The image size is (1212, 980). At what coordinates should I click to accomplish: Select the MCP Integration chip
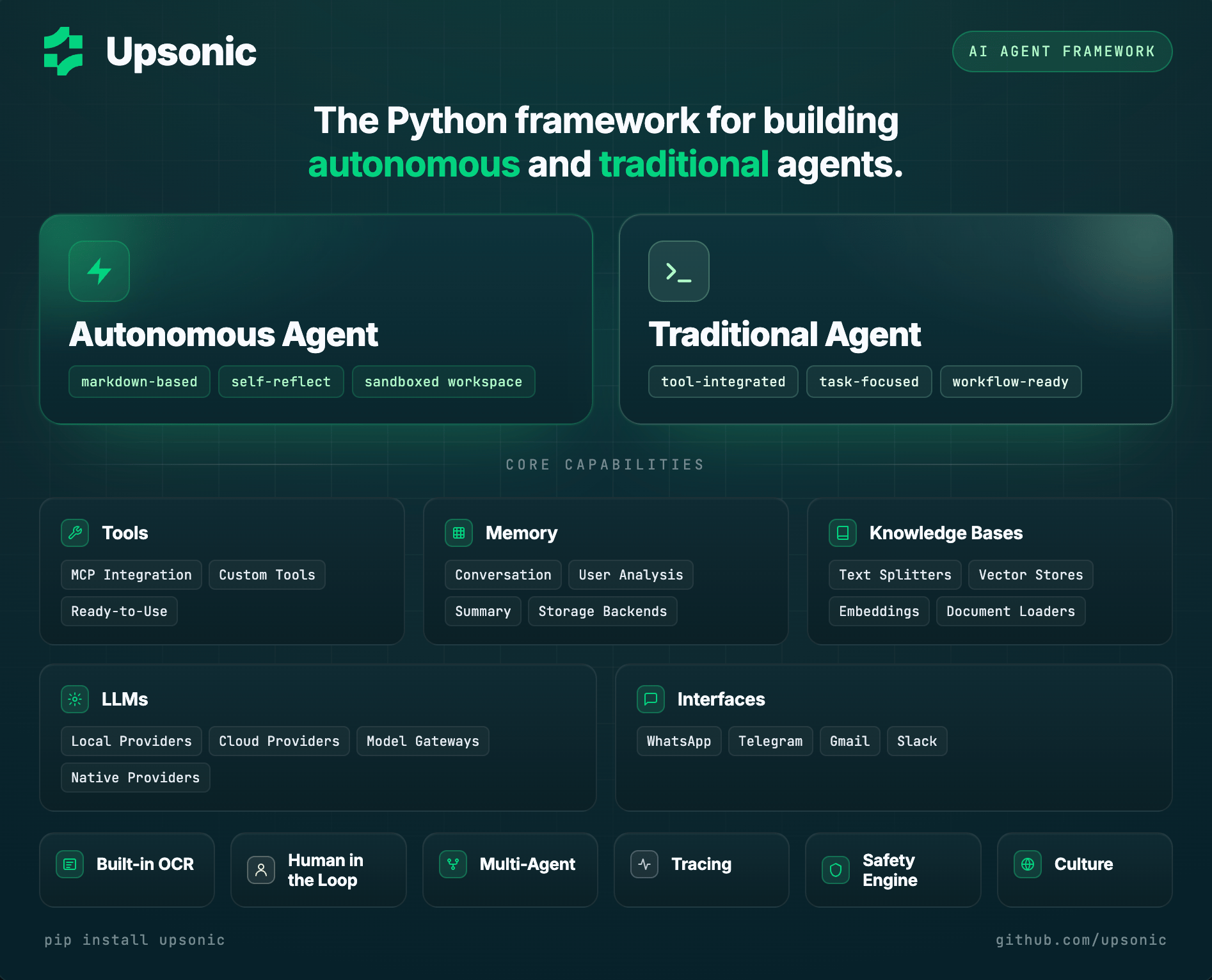(x=131, y=575)
